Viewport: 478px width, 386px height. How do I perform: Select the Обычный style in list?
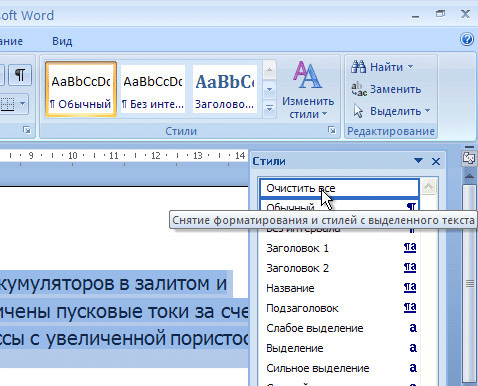pos(339,207)
